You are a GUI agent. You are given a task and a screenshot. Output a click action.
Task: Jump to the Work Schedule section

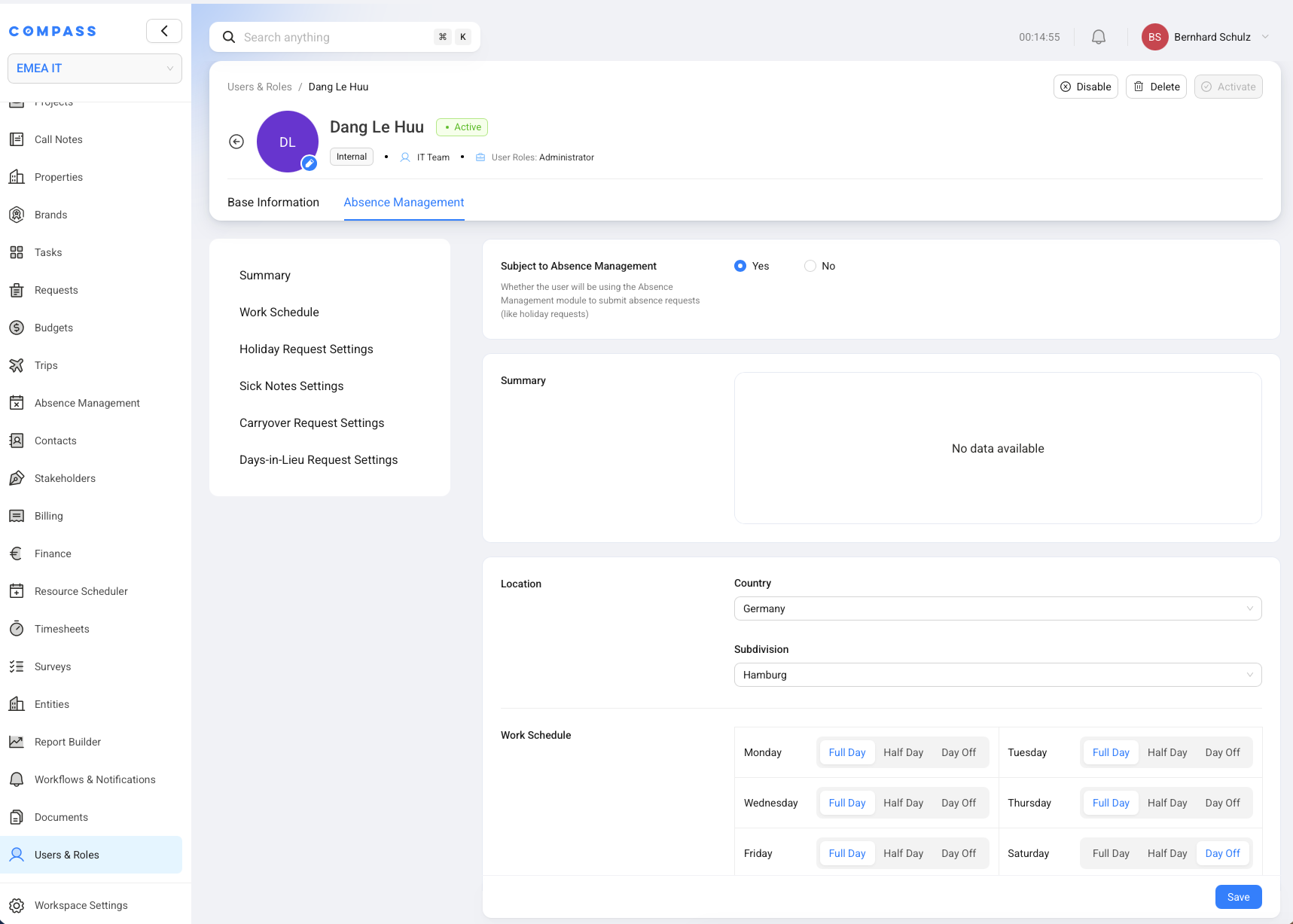click(279, 313)
